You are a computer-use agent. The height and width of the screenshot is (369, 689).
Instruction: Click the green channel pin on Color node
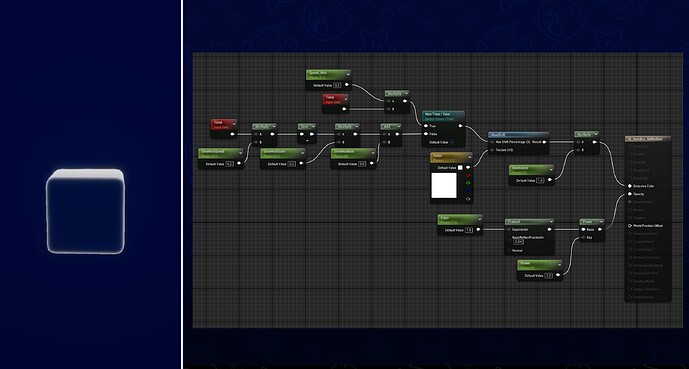(468, 183)
